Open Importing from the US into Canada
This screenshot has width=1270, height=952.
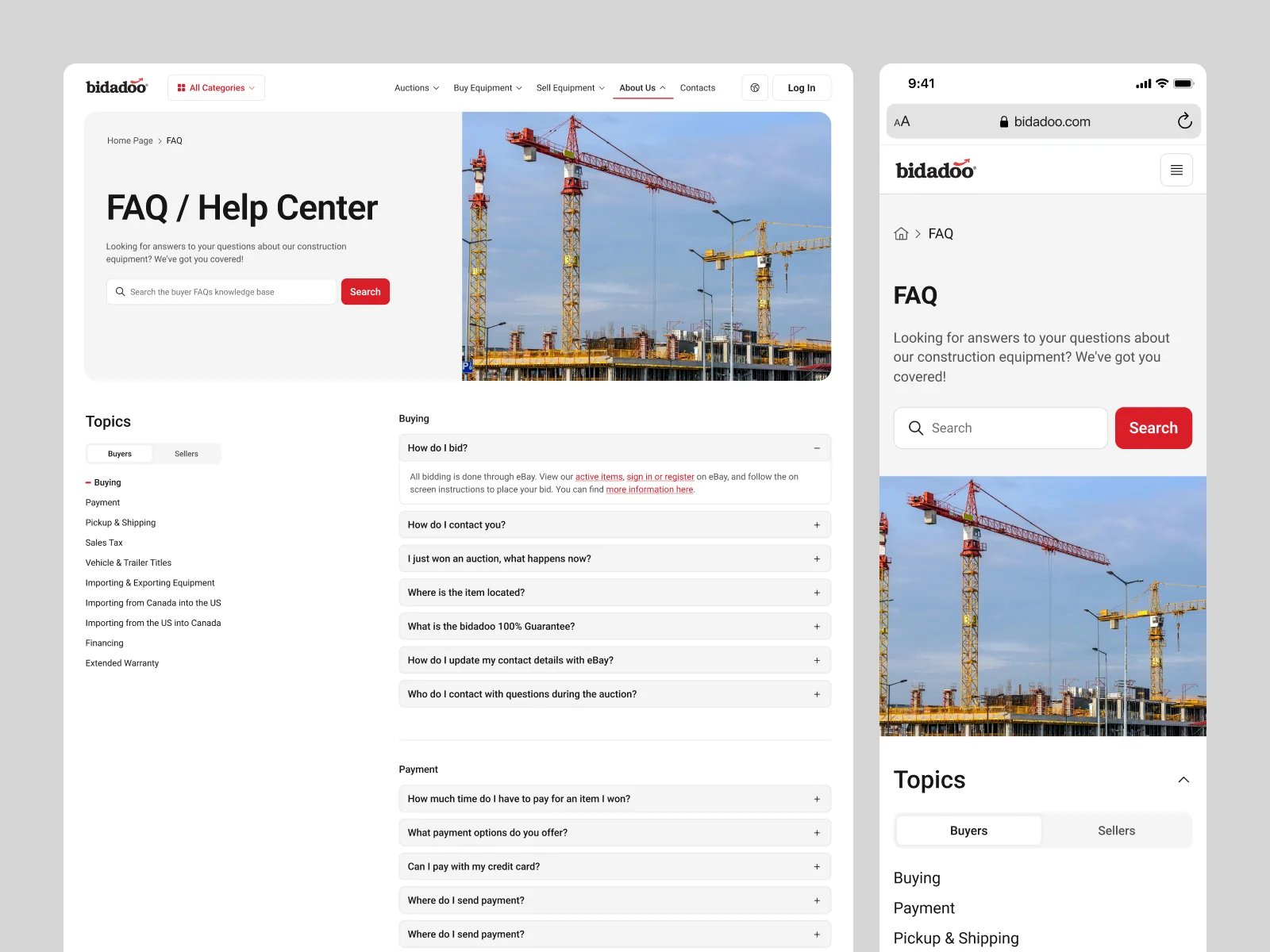point(153,624)
